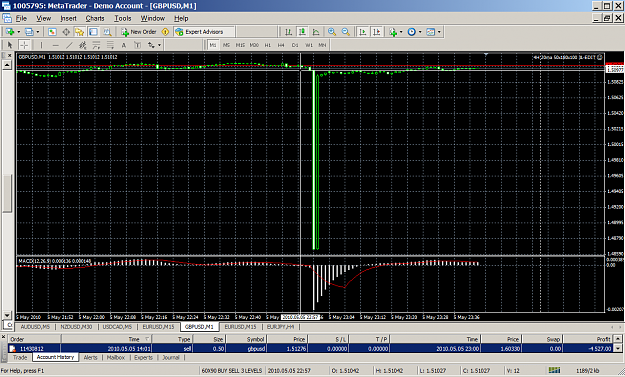
Task: Open MetaEditor via yellow diamond icon
Action: tap(165, 32)
